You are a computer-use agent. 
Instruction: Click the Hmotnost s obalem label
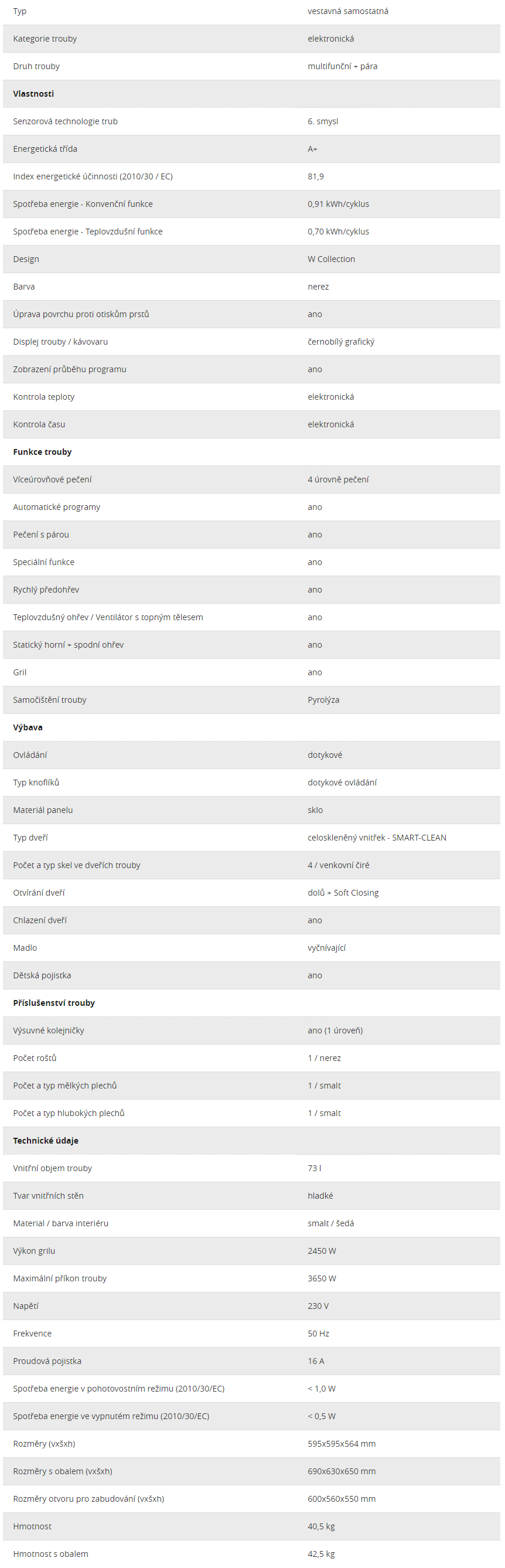point(50,1554)
